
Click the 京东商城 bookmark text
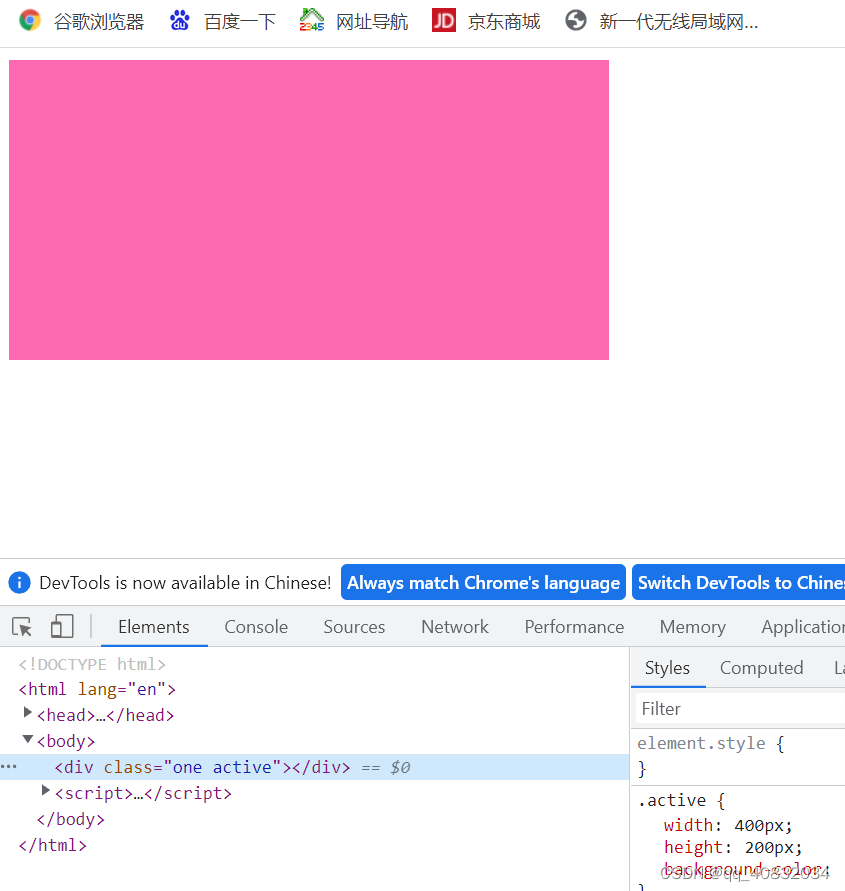point(503,22)
